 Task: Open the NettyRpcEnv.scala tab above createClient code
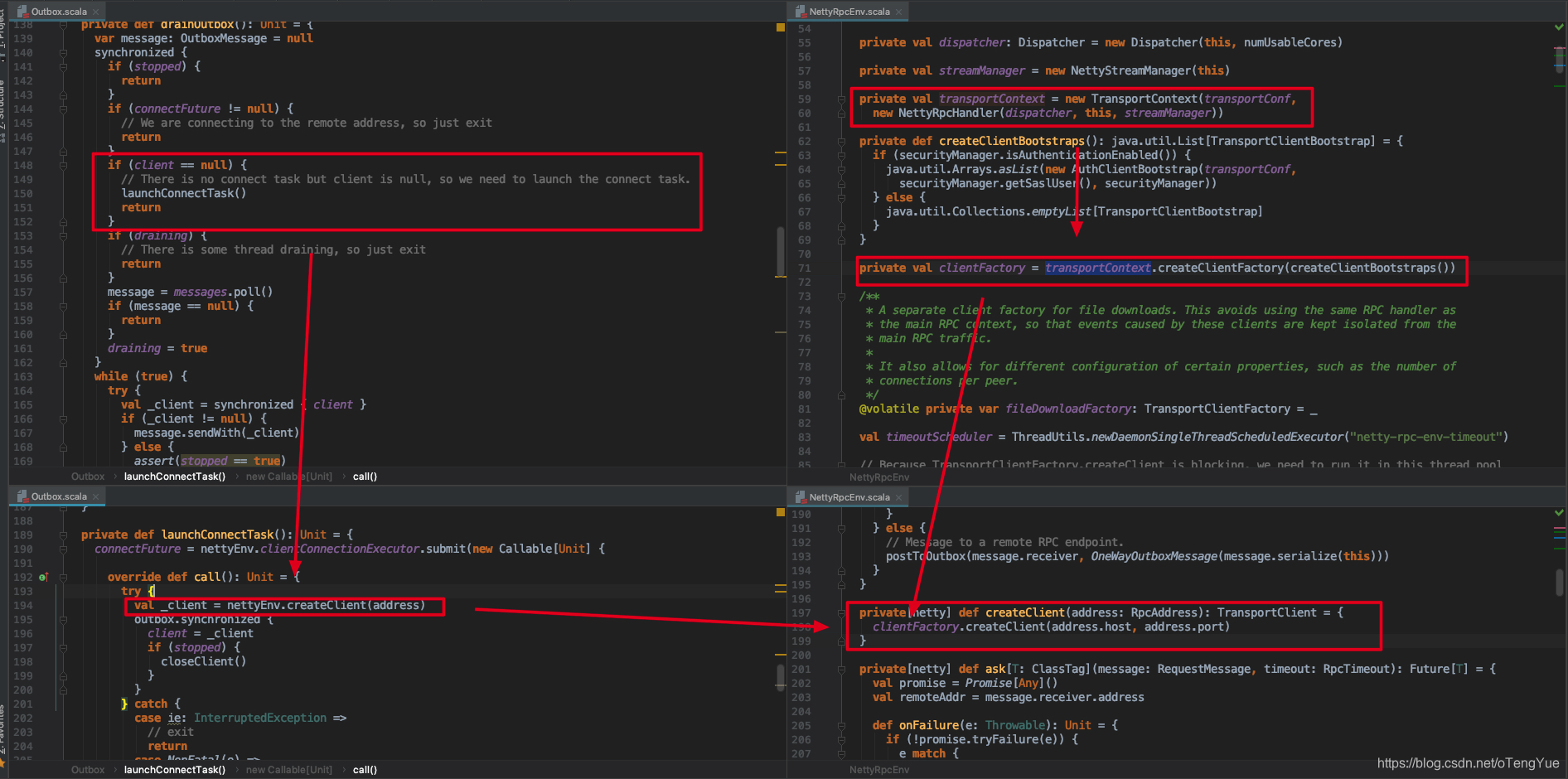click(849, 497)
